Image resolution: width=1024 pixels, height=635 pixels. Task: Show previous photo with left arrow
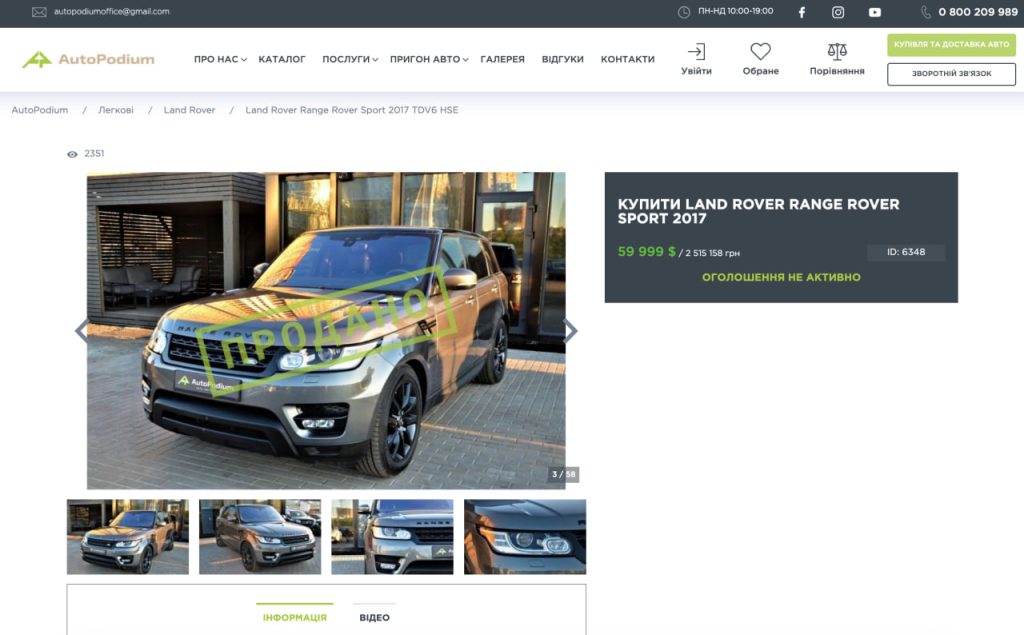point(82,331)
